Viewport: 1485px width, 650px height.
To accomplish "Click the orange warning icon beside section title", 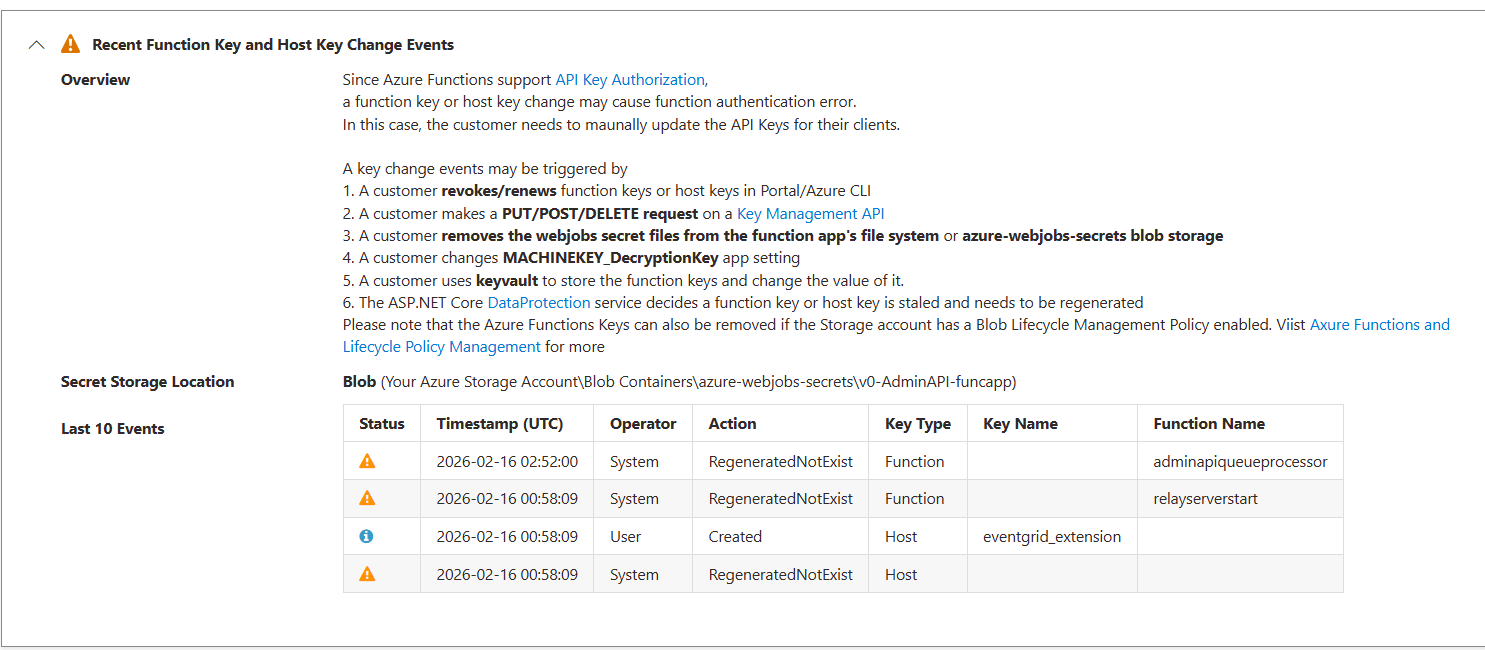I will (70, 44).
